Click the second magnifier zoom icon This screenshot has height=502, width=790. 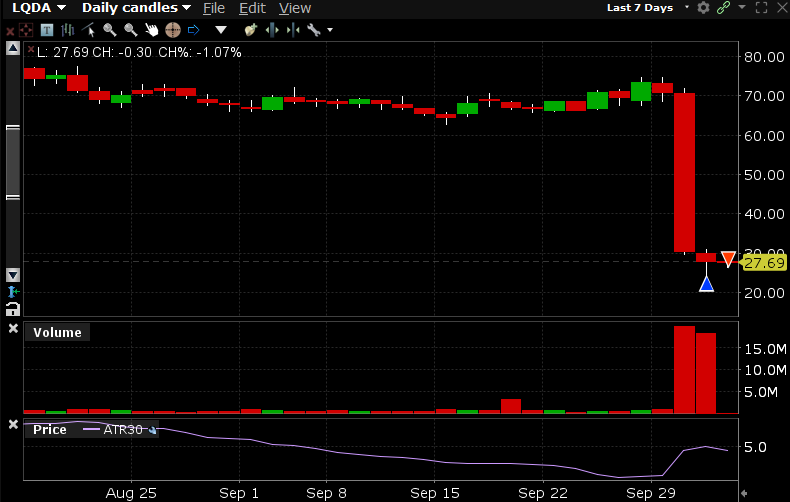point(130,30)
